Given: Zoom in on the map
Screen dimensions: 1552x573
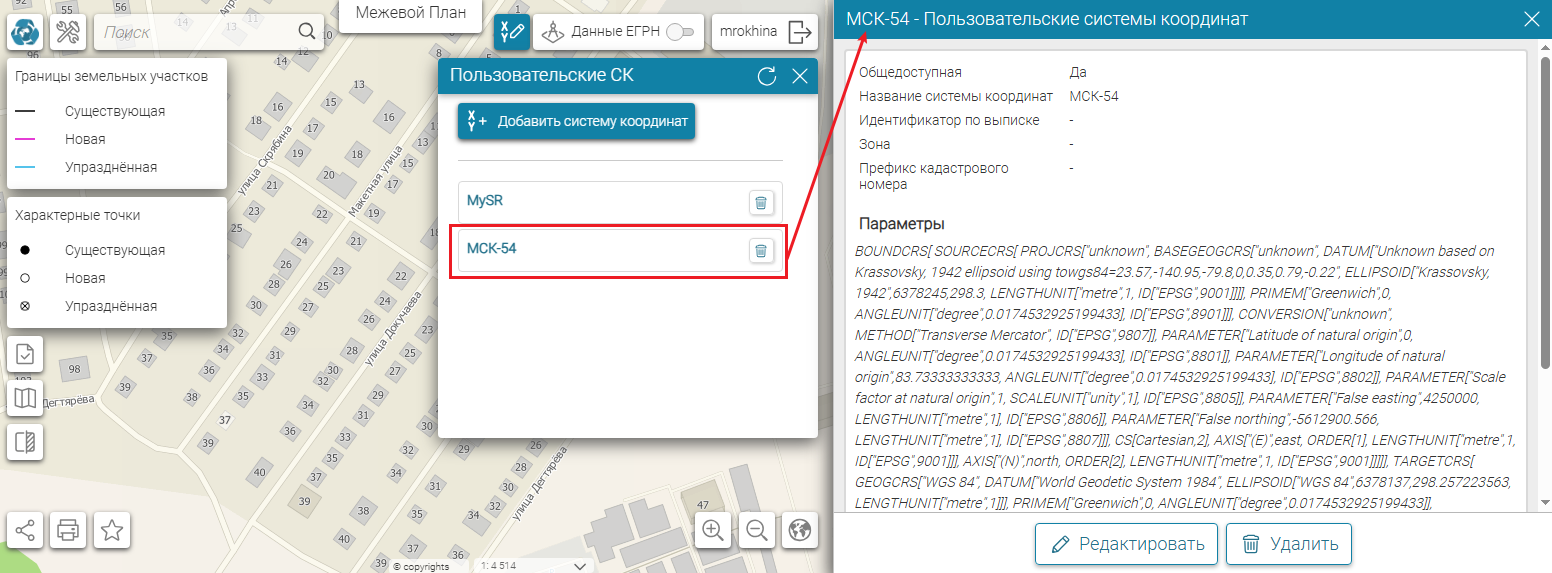Looking at the screenshot, I should 713,530.
